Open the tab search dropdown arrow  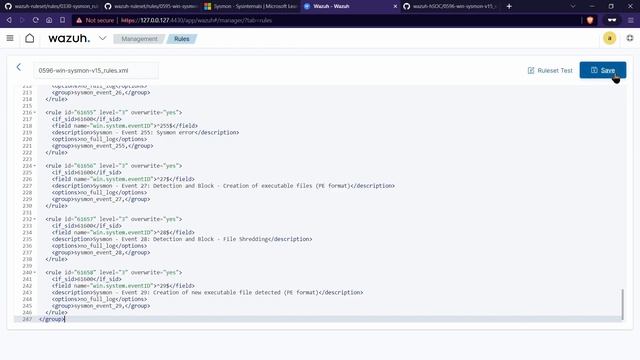click(573, 6)
